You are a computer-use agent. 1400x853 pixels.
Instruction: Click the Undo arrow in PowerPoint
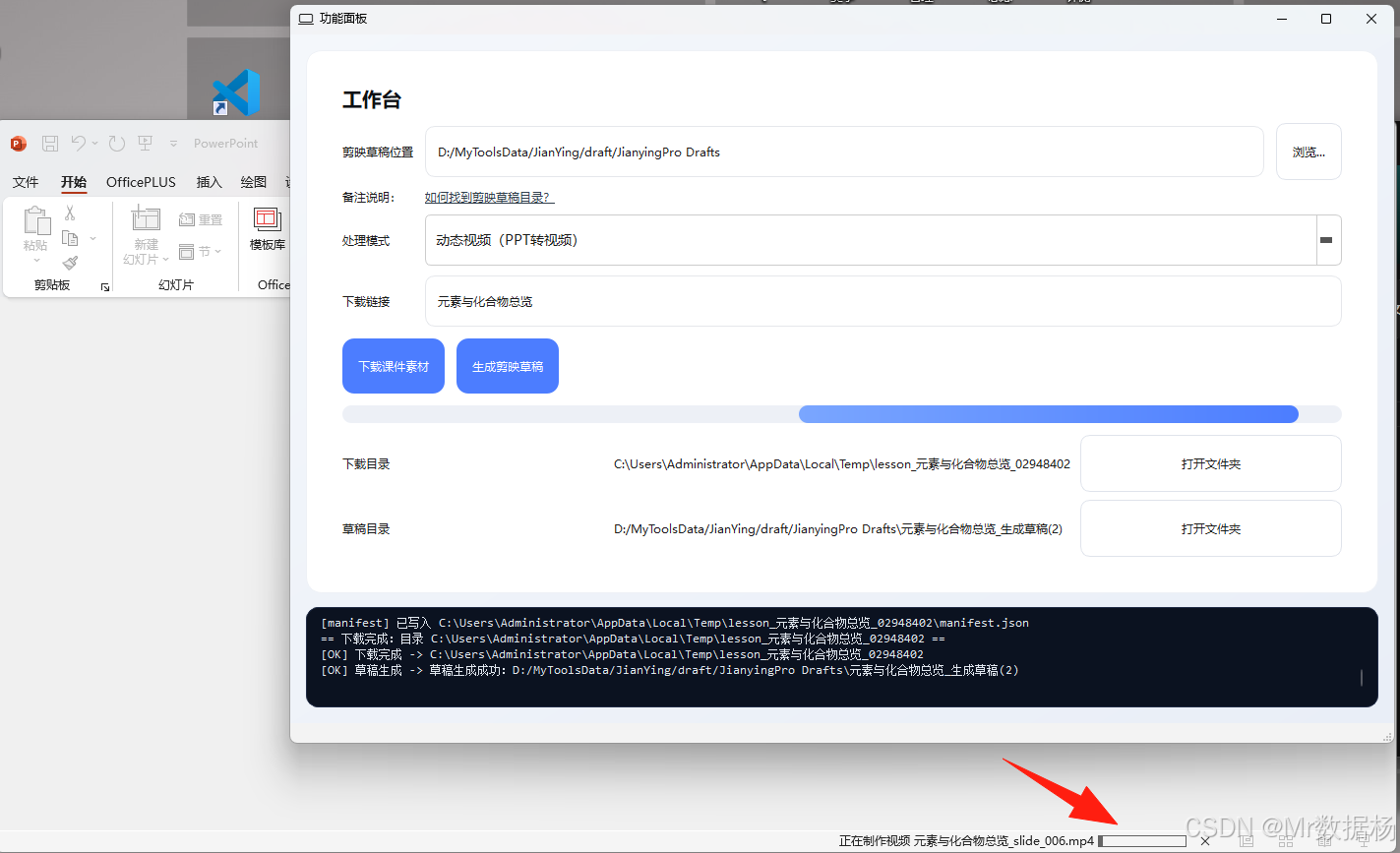click(x=79, y=143)
